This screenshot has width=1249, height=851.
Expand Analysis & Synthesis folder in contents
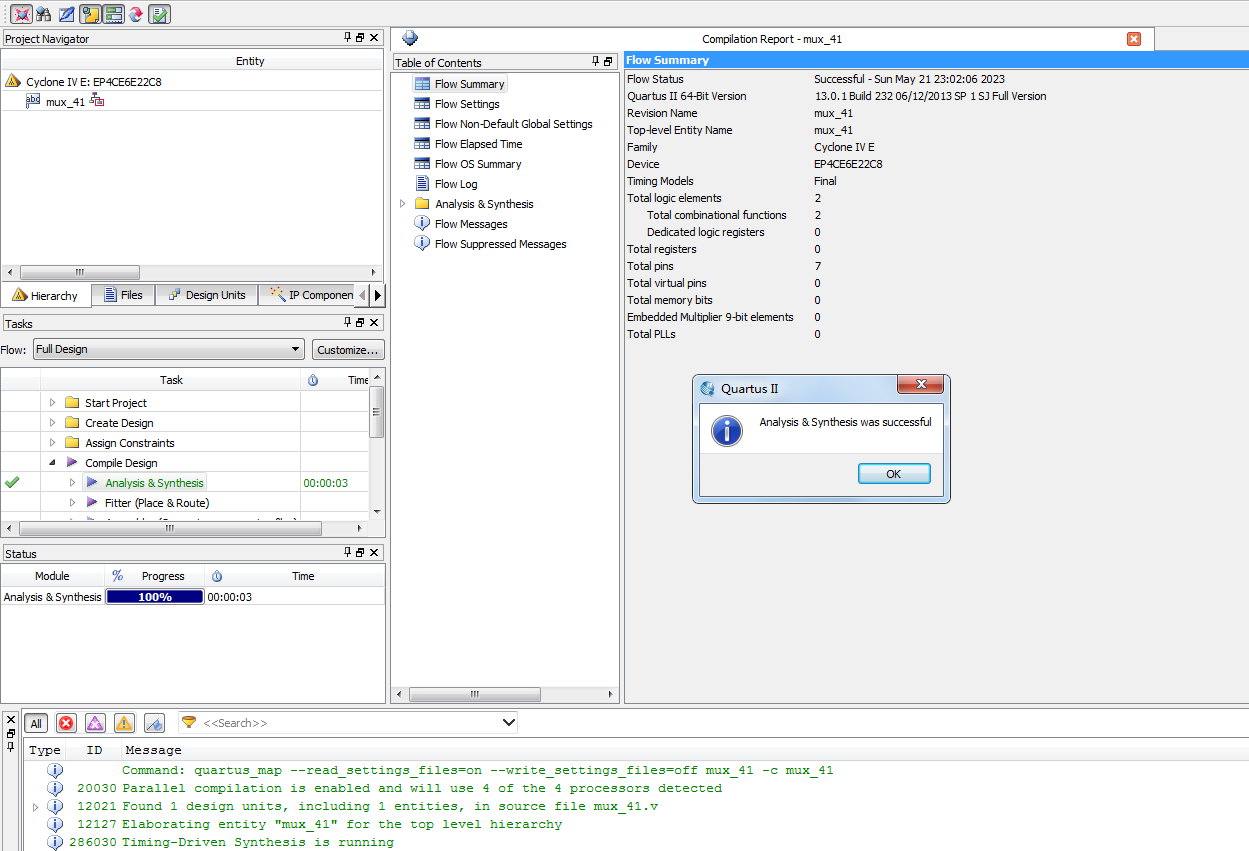(403, 204)
